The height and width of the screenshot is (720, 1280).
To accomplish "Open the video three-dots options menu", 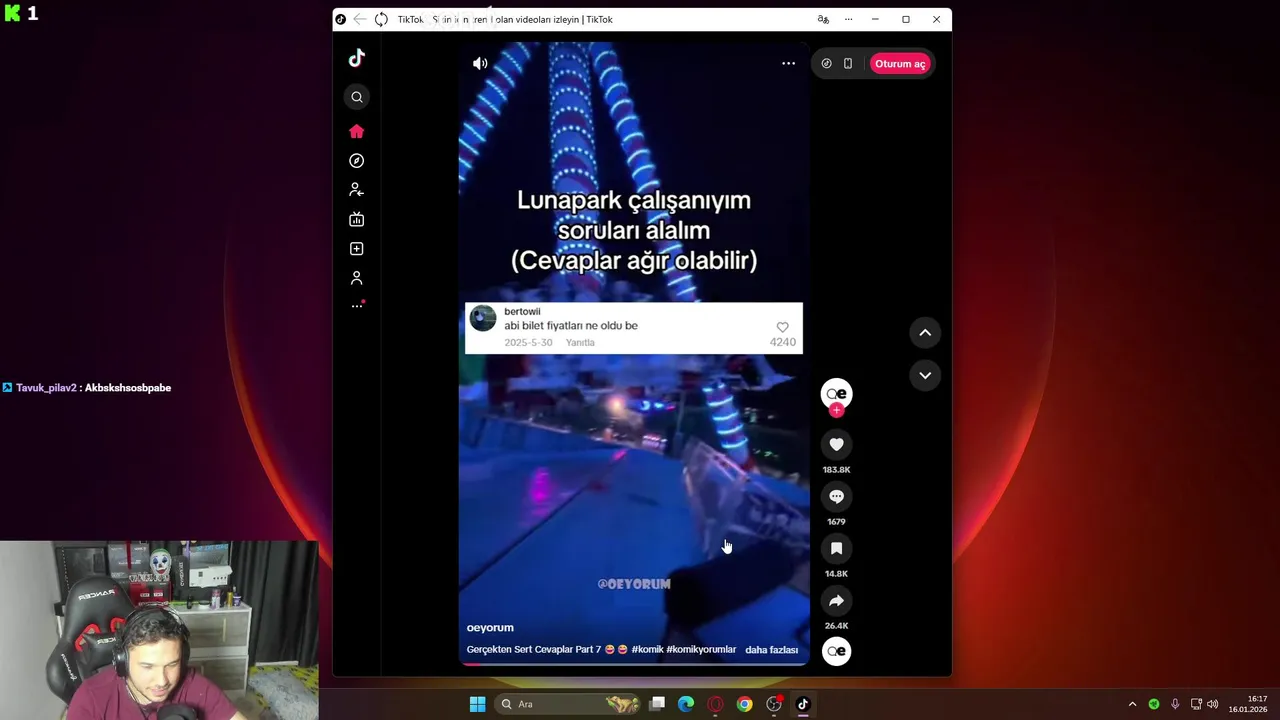I will (789, 63).
